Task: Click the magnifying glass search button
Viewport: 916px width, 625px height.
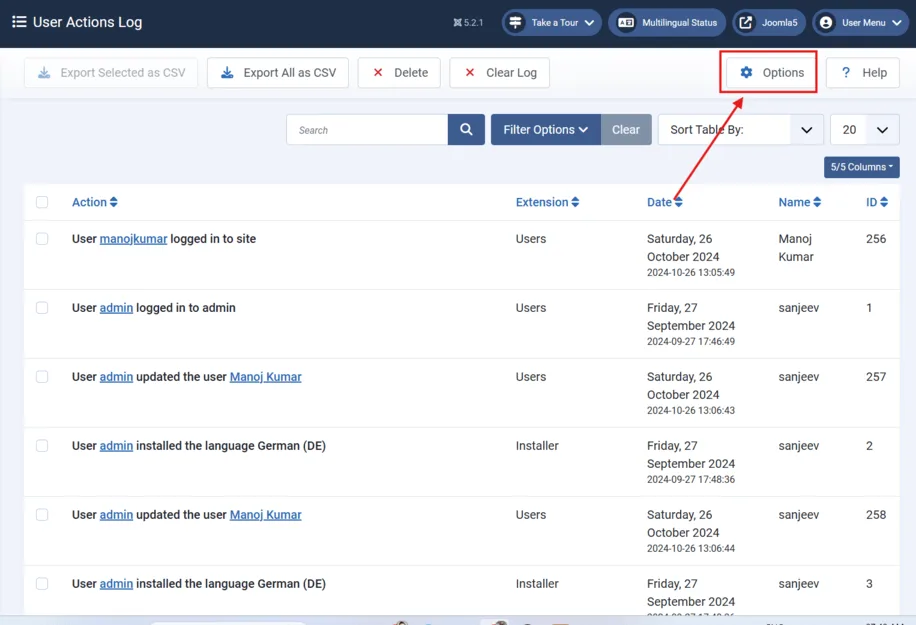Action: click(x=466, y=130)
